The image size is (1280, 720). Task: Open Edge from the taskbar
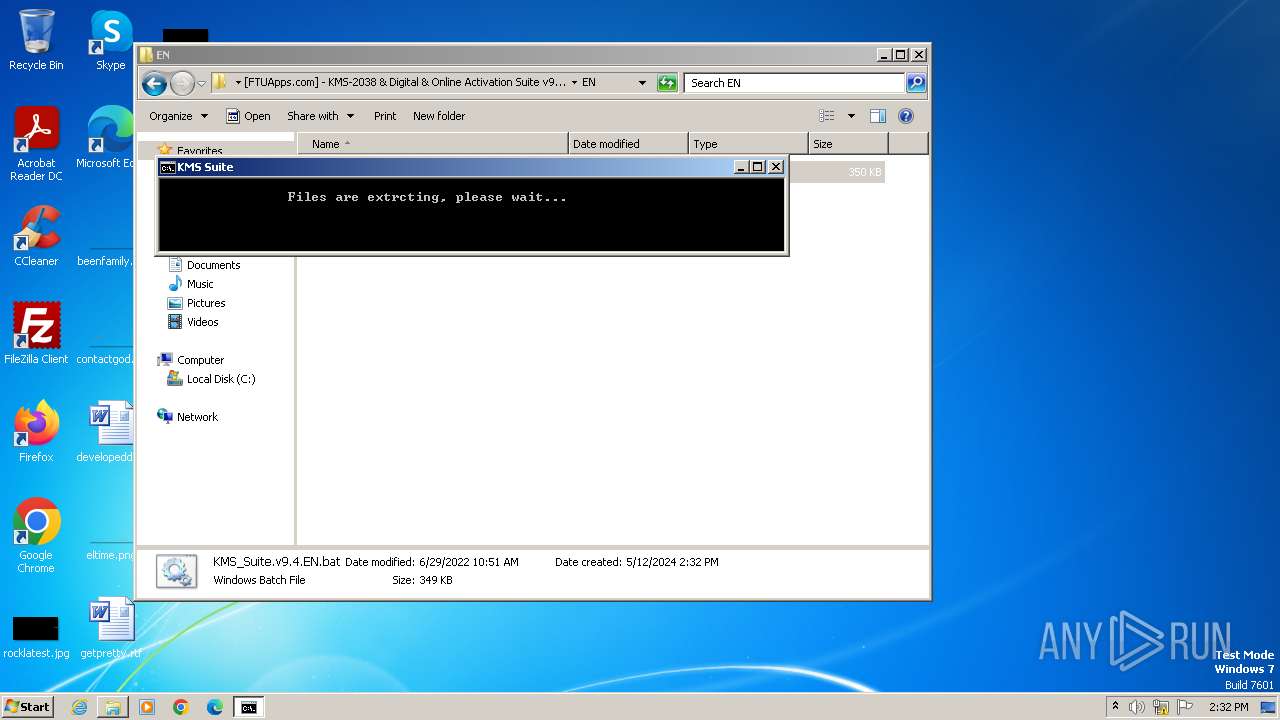(x=215, y=707)
